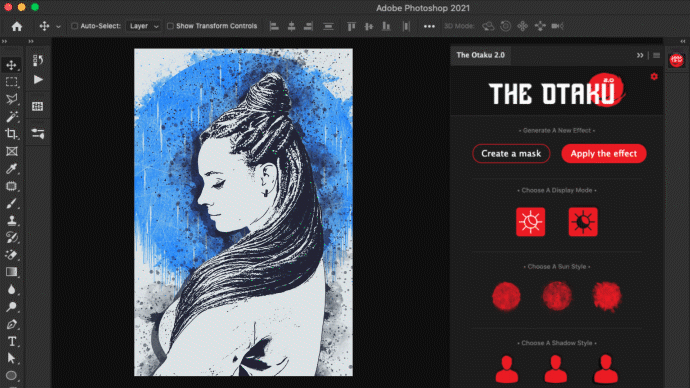Pick the first sun style swatch

tap(506, 296)
